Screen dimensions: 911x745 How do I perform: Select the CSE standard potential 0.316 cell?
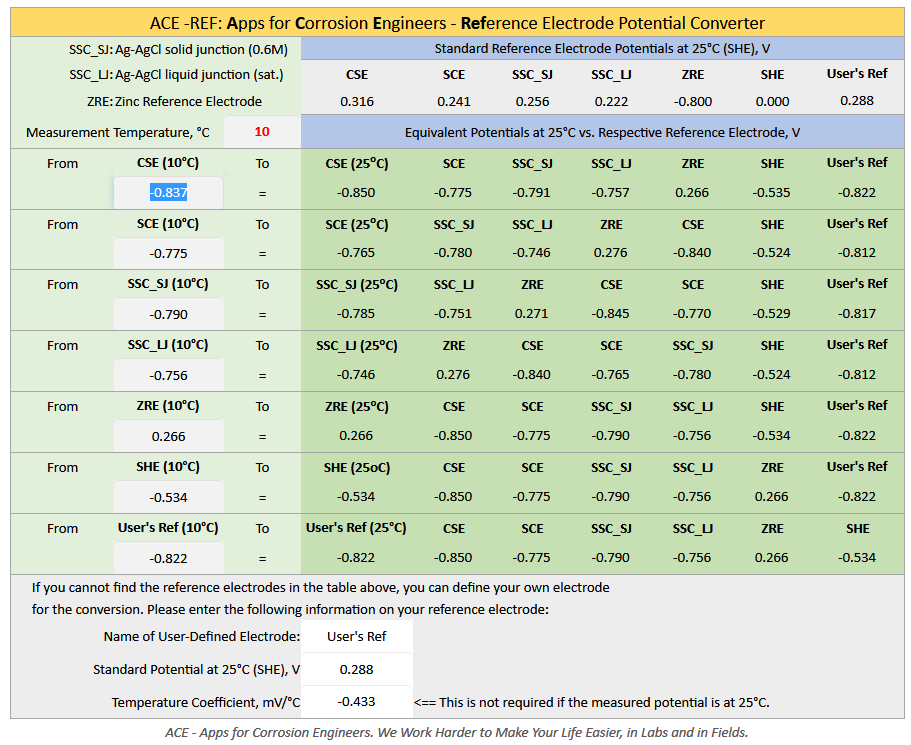pos(356,101)
